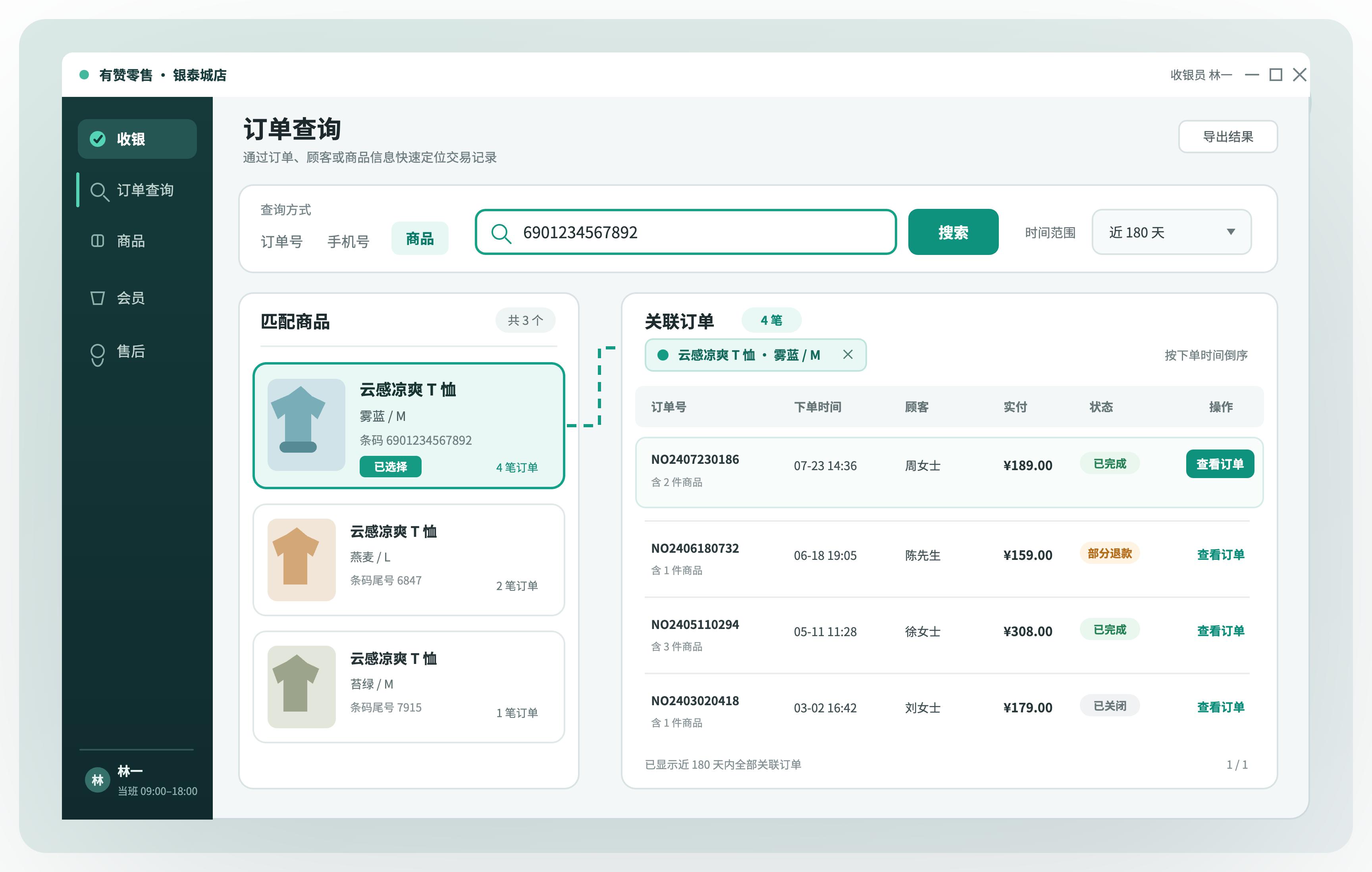This screenshot has width=1372, height=872.
Task: Click the 林 avatar circle at sidebar bottom
Action: (97, 779)
